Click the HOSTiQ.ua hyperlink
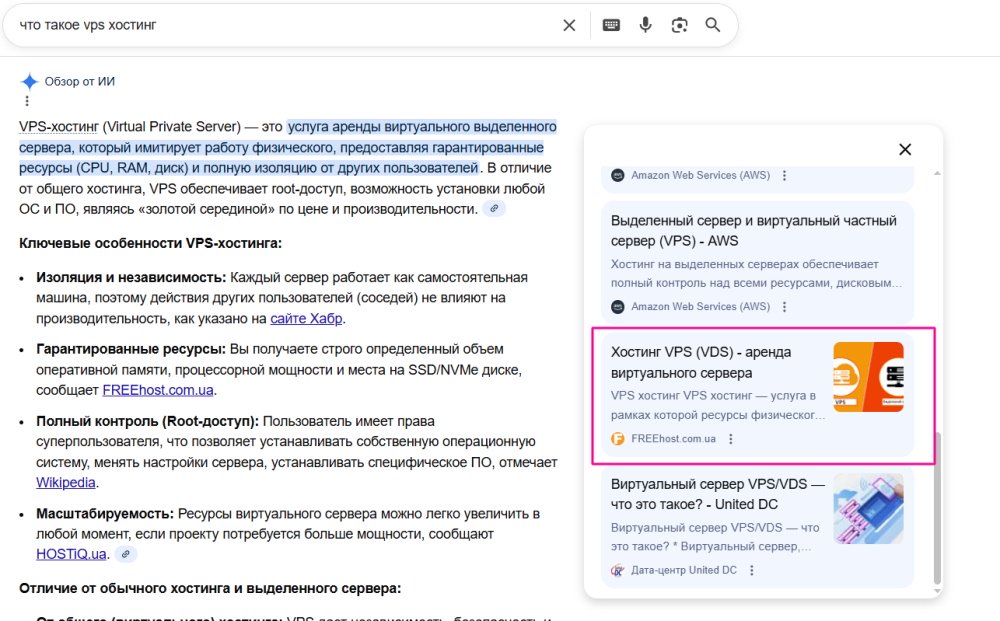Viewport: 1000px width, 621px height. tap(71, 554)
